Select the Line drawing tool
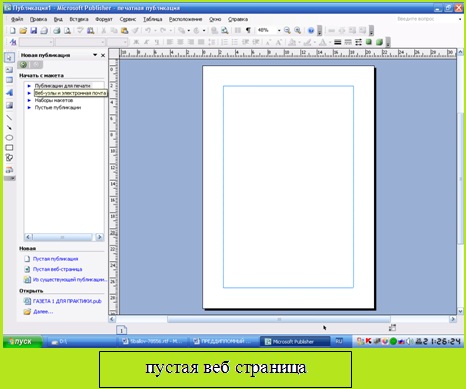Viewport: 466px width, 389px height. [x=9, y=117]
